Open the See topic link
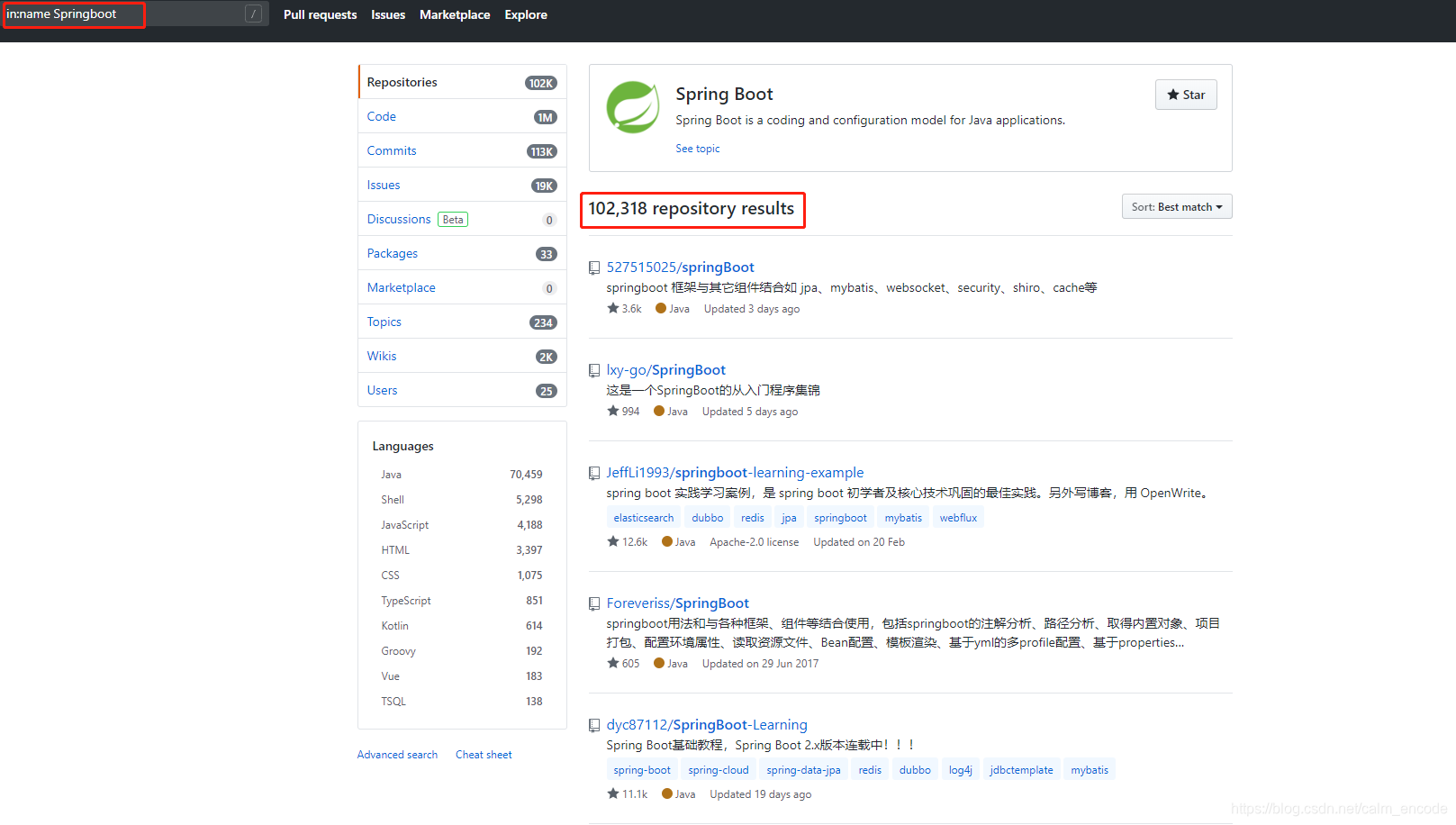This screenshot has width=1456, height=825. 698,149
